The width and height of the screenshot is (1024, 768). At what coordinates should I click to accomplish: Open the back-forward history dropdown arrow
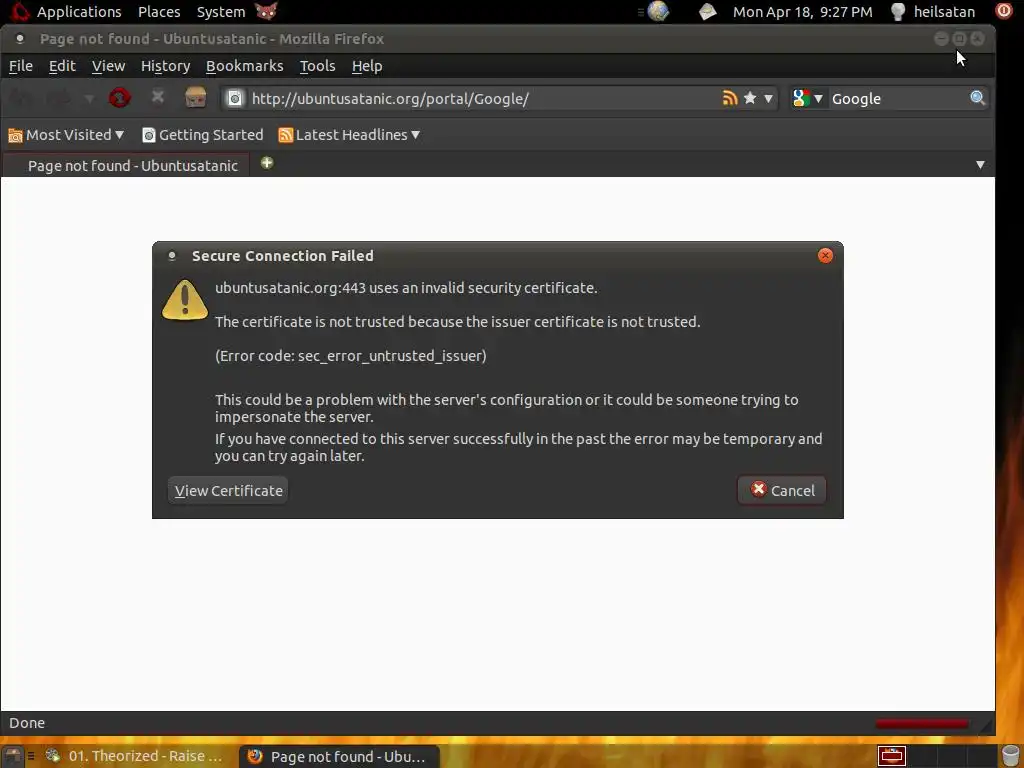click(89, 99)
